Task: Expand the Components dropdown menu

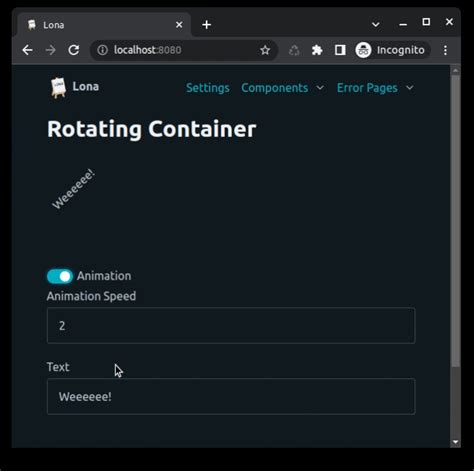Action: click(282, 88)
